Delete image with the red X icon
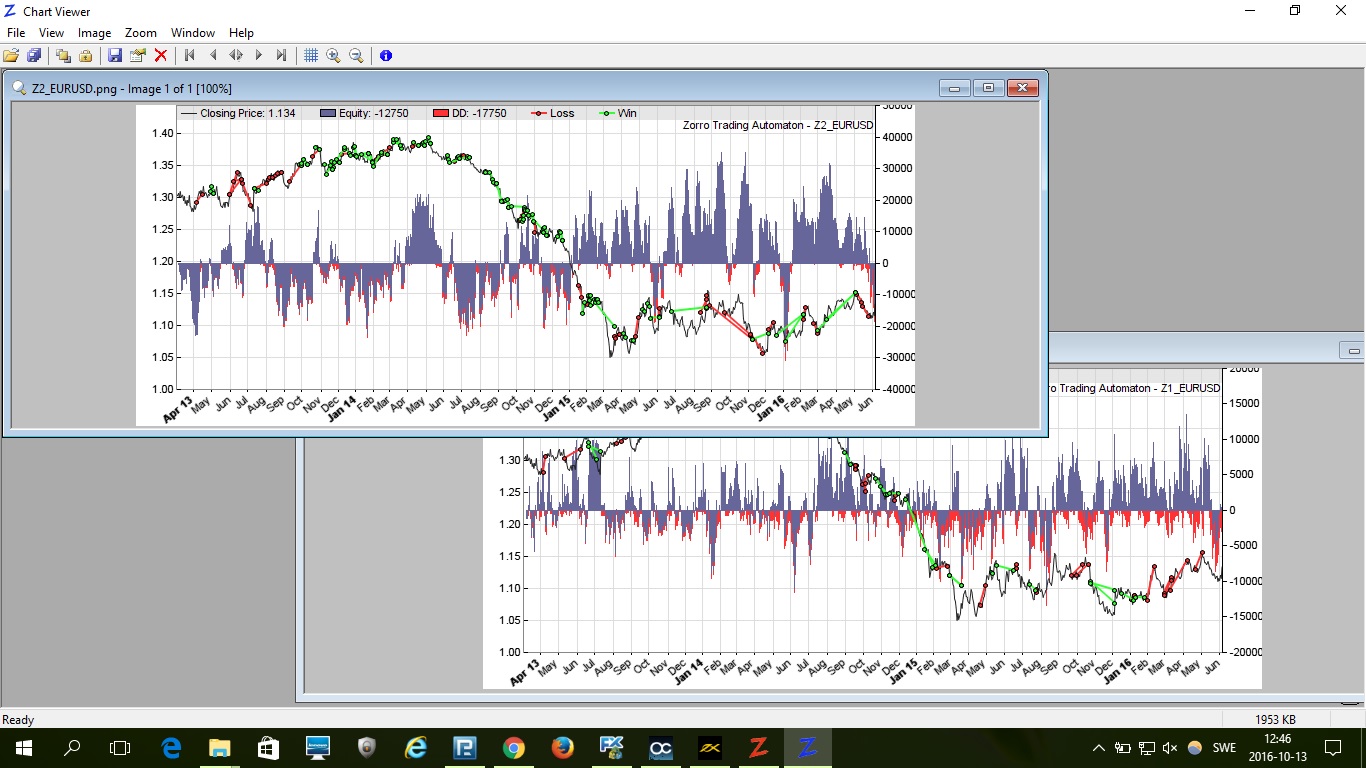 161,55
